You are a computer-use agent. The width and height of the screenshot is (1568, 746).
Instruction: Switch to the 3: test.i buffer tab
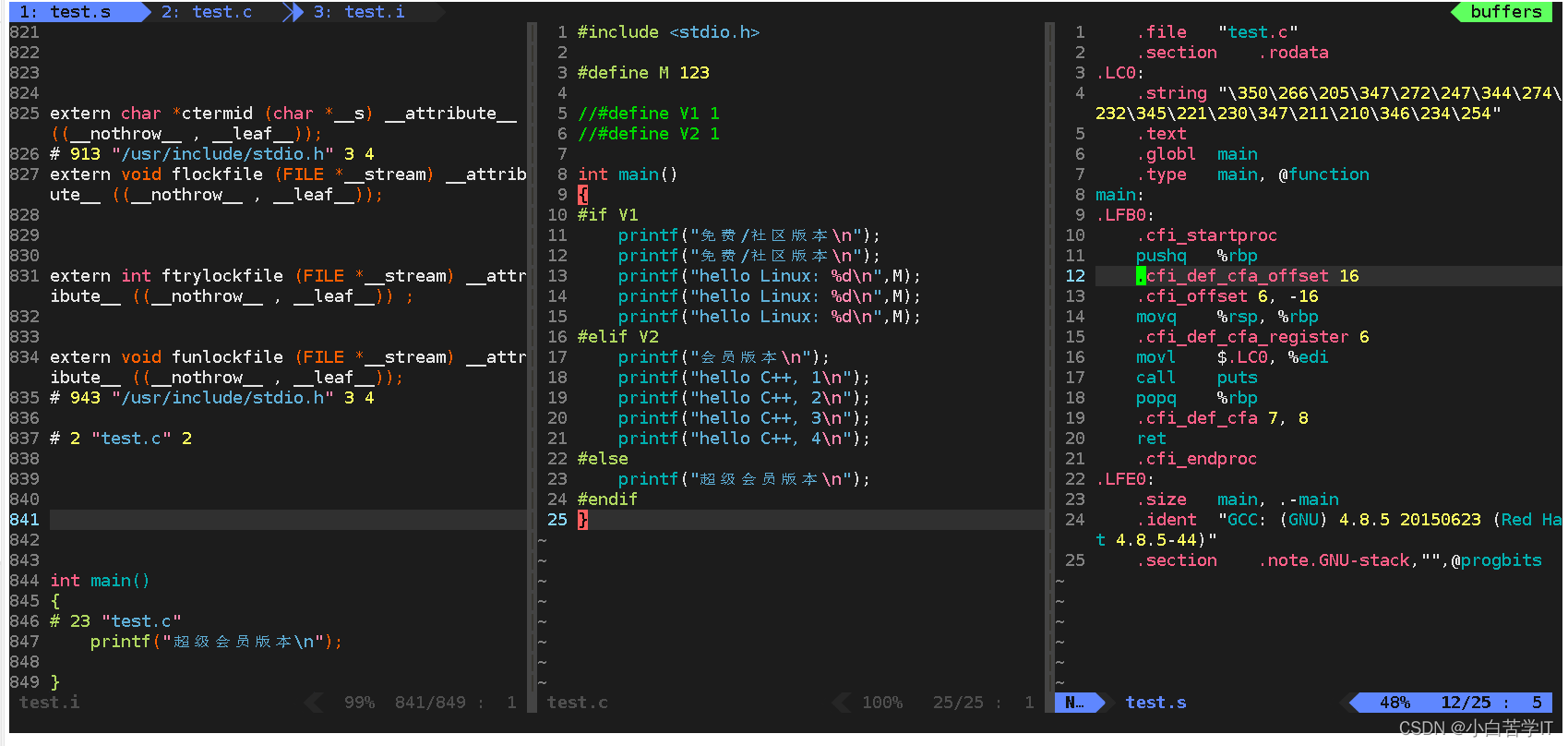pyautogui.click(x=359, y=12)
